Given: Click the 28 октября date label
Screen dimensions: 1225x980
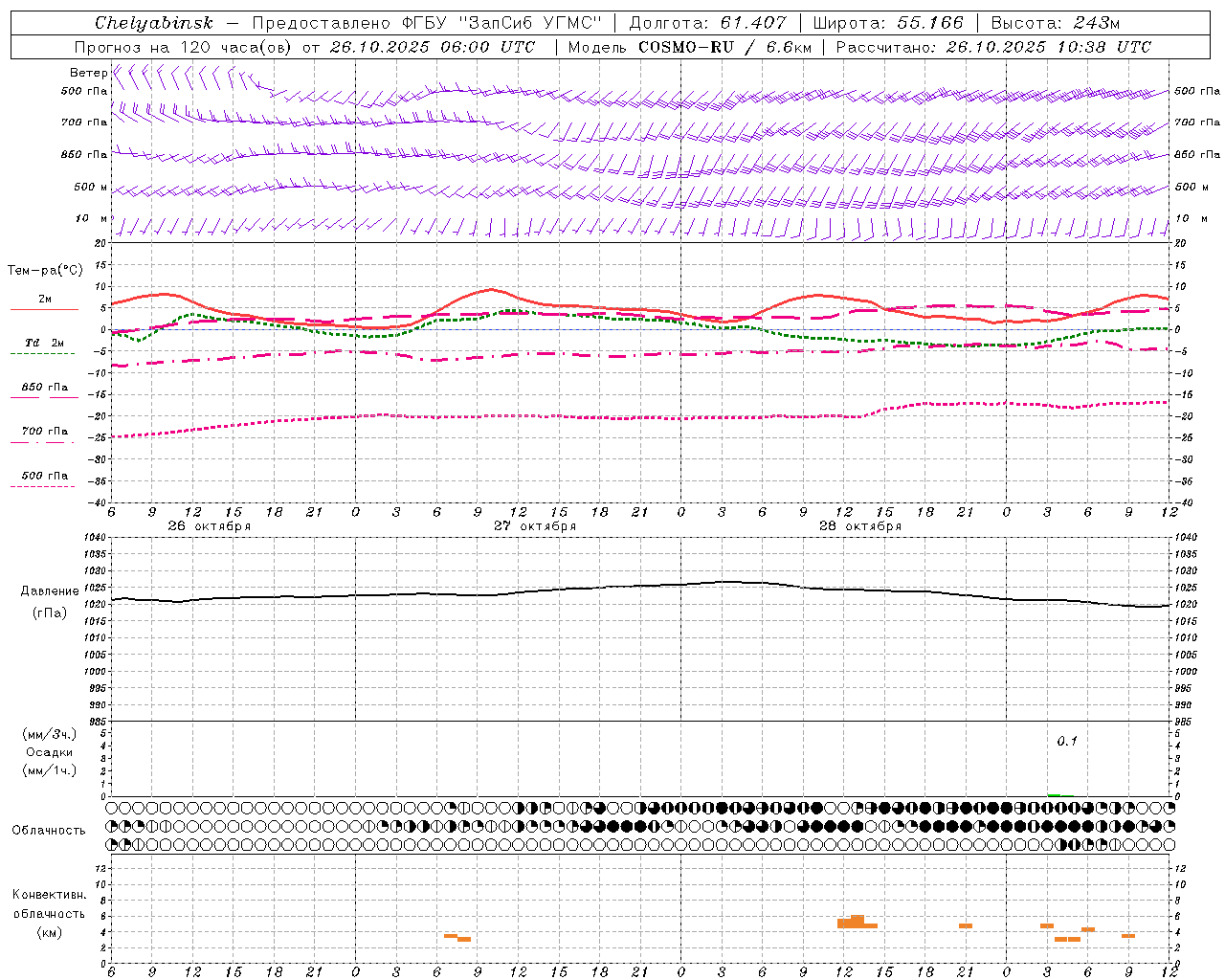Looking at the screenshot, I should [x=859, y=526].
